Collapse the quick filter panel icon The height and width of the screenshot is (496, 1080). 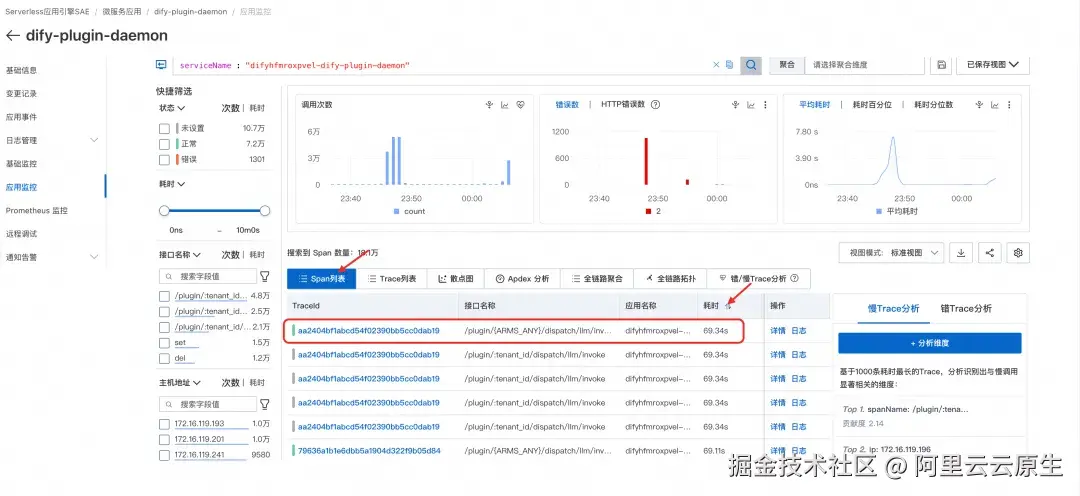[x=161, y=64]
